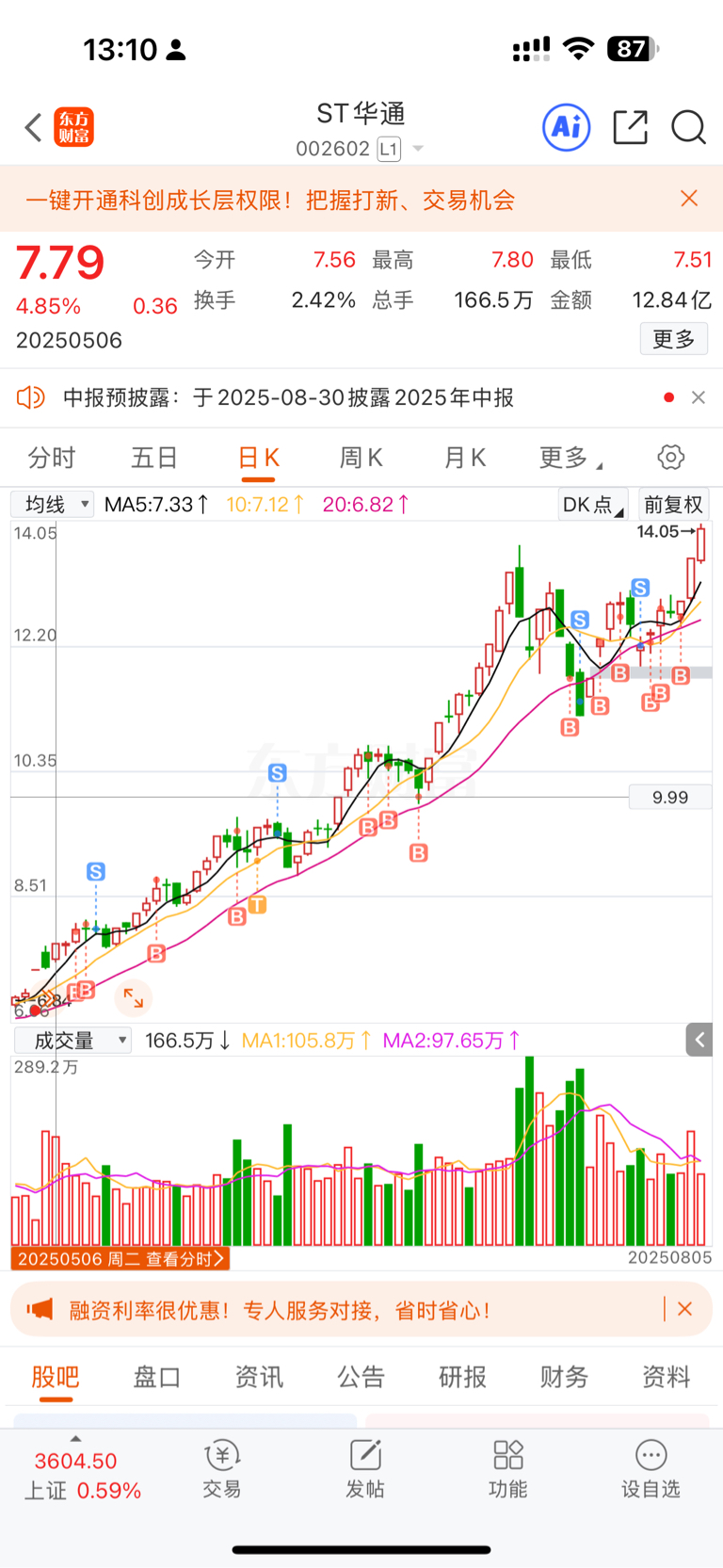
Task: Tap MA2:97.65万 volume average
Action: [452, 1041]
